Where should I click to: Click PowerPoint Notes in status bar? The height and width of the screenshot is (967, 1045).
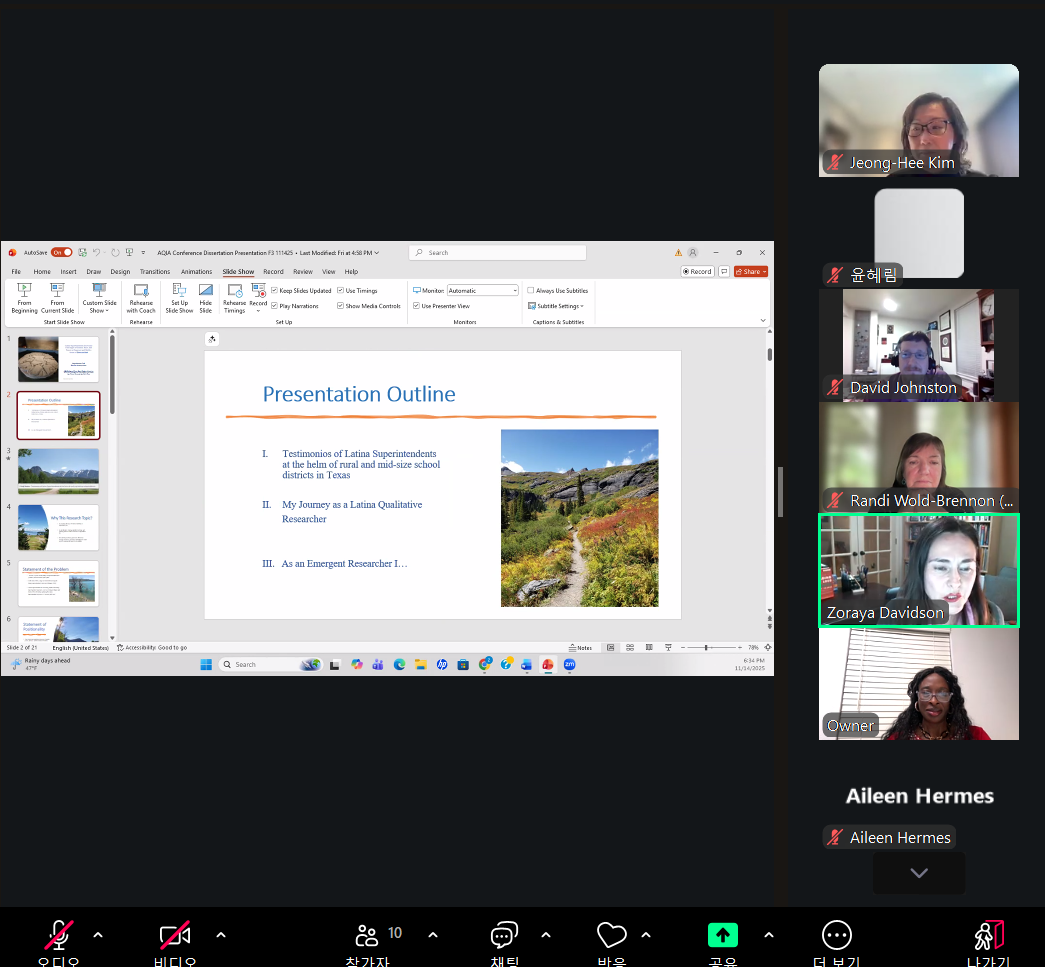(x=580, y=647)
